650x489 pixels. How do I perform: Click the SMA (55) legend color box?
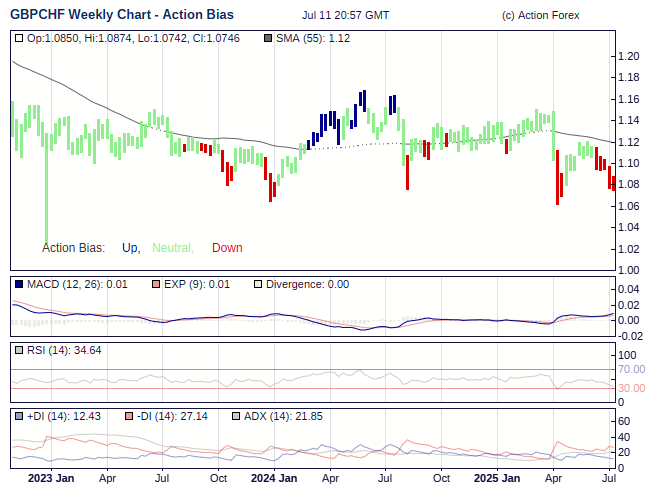[267, 38]
